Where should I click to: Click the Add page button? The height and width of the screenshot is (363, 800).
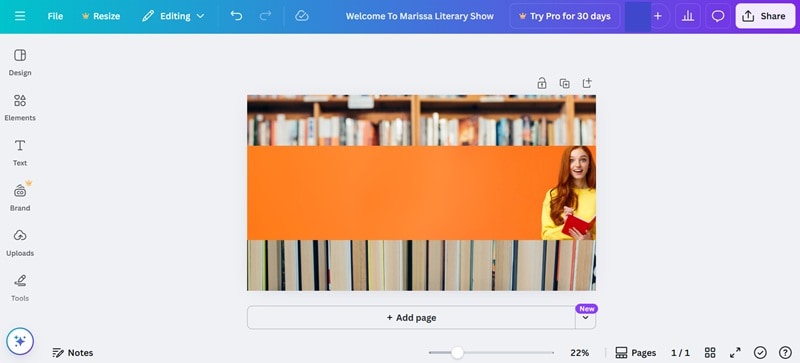coord(411,318)
